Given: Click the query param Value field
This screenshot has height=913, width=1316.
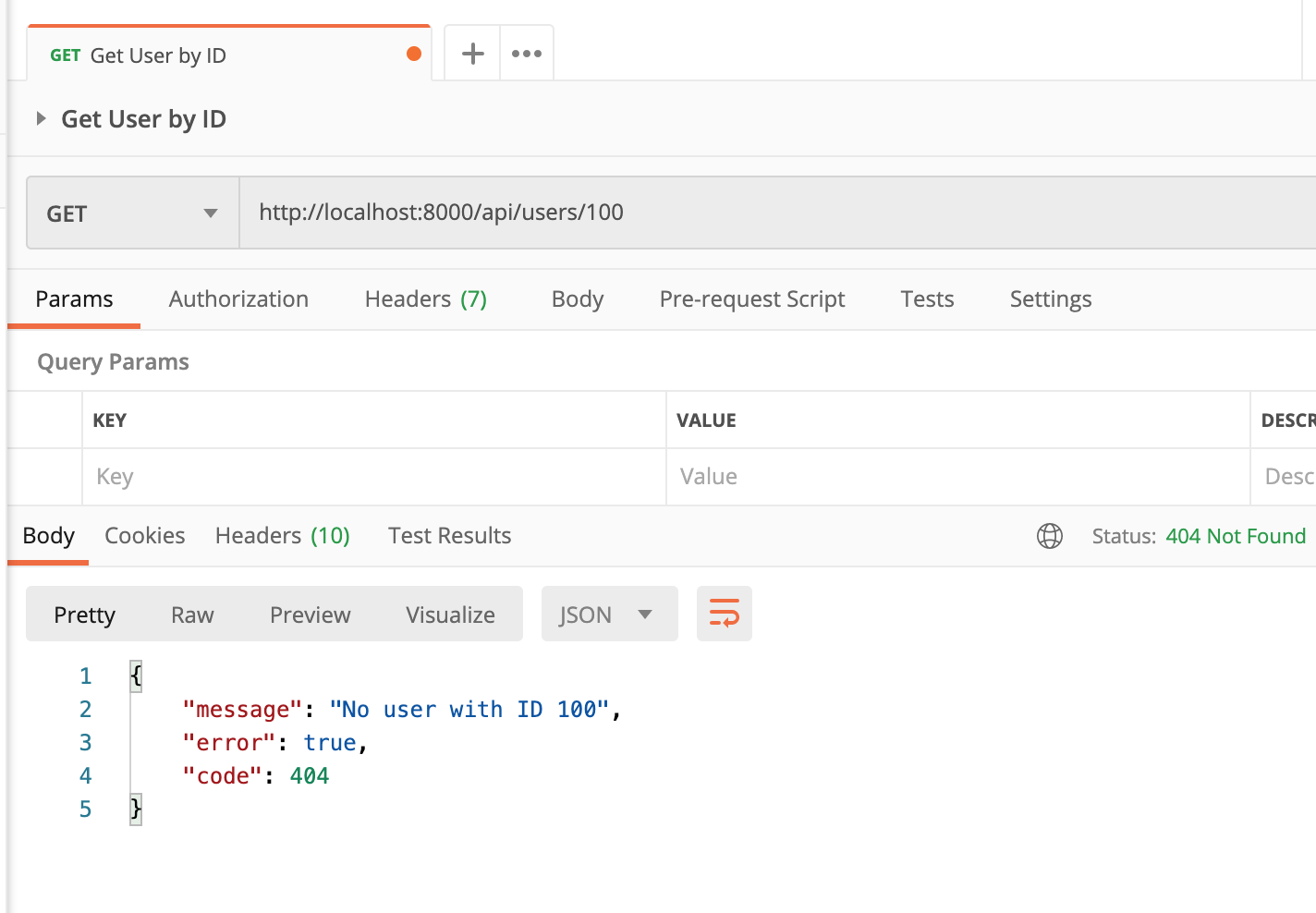Looking at the screenshot, I should click(958, 477).
